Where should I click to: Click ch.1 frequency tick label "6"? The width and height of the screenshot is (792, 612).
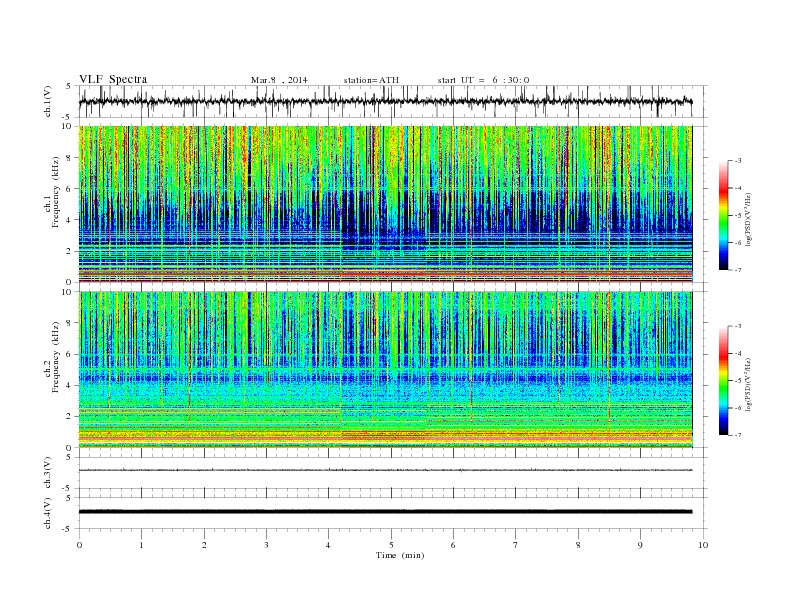(70, 189)
